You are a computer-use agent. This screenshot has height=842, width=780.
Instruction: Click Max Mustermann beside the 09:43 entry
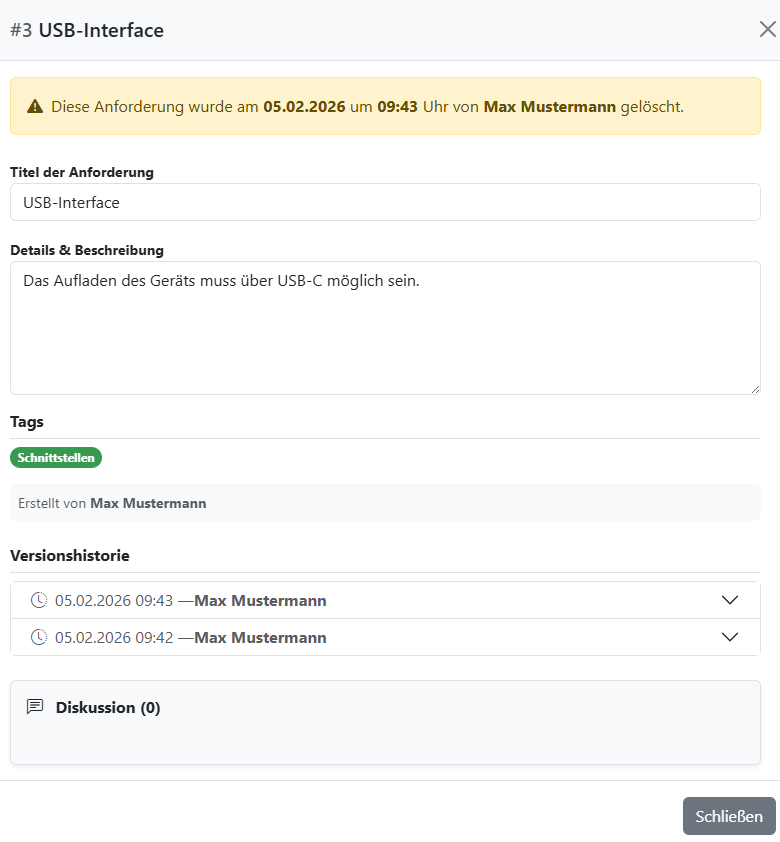(259, 600)
